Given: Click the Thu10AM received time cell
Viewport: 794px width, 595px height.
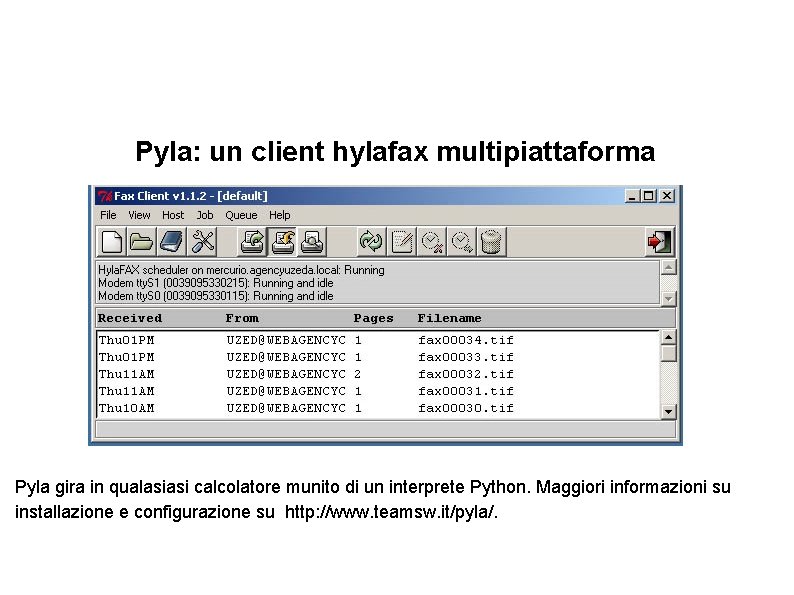Looking at the screenshot, I should 127,408.
